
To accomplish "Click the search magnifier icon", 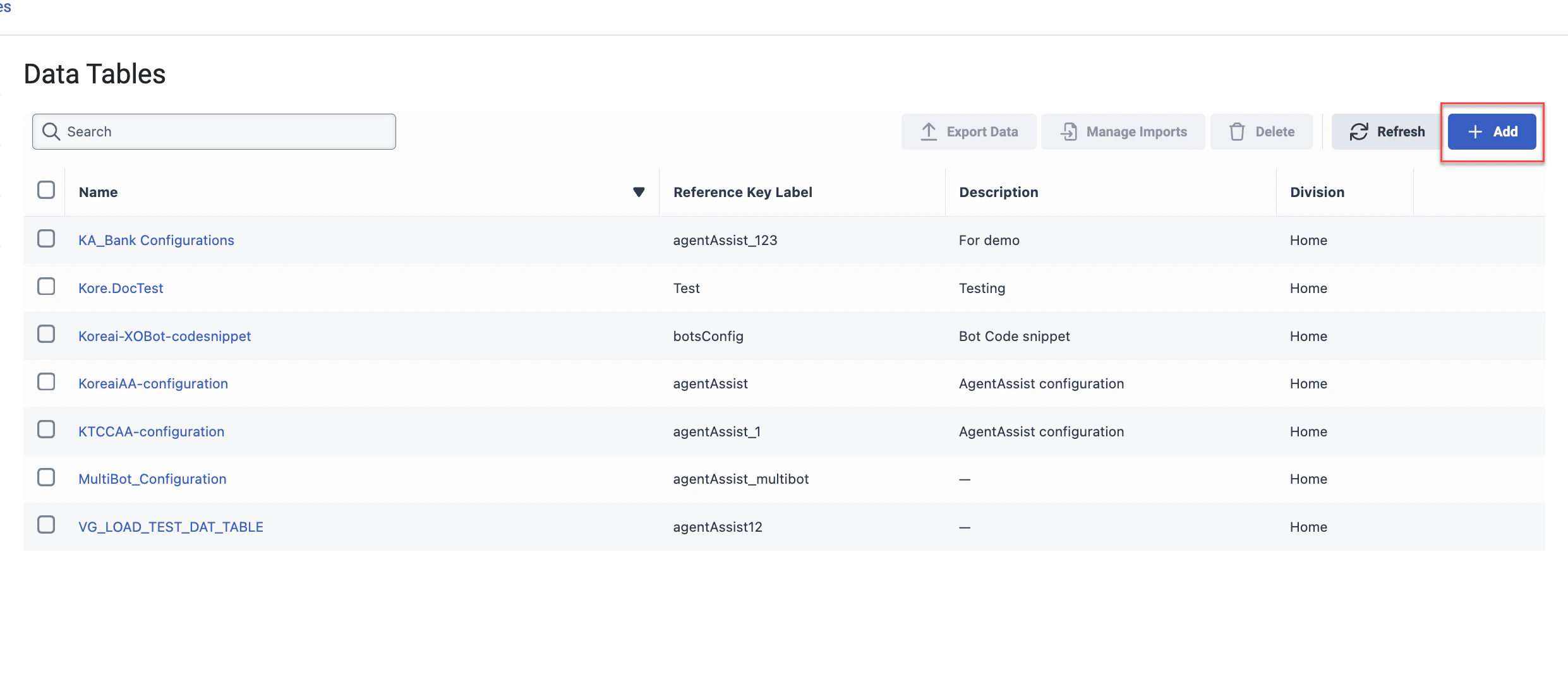I will point(51,131).
